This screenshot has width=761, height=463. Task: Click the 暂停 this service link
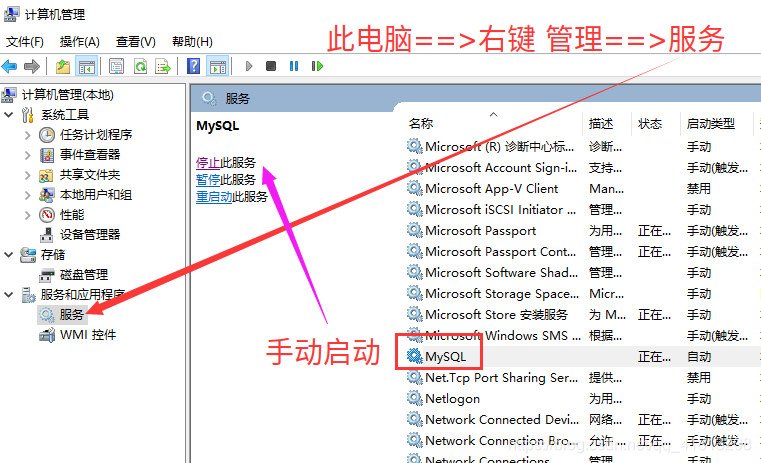coord(208,180)
